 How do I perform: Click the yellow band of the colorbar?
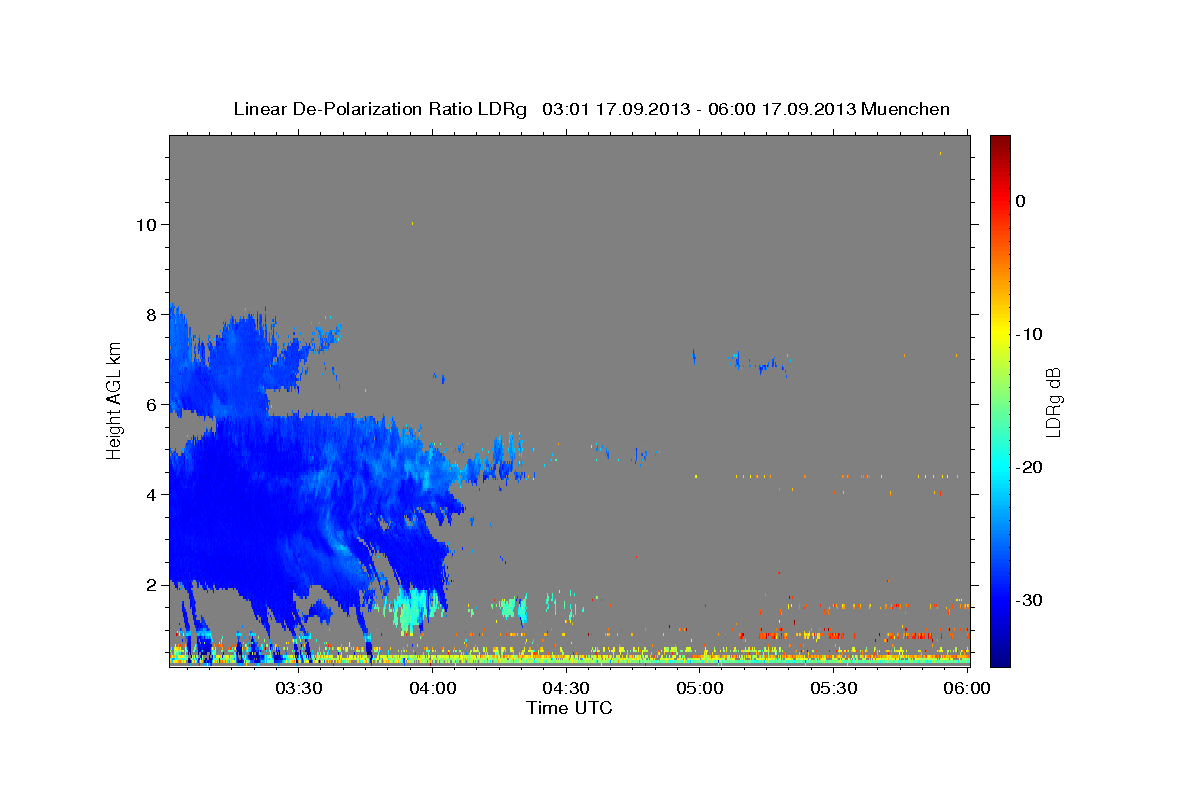[1000, 334]
